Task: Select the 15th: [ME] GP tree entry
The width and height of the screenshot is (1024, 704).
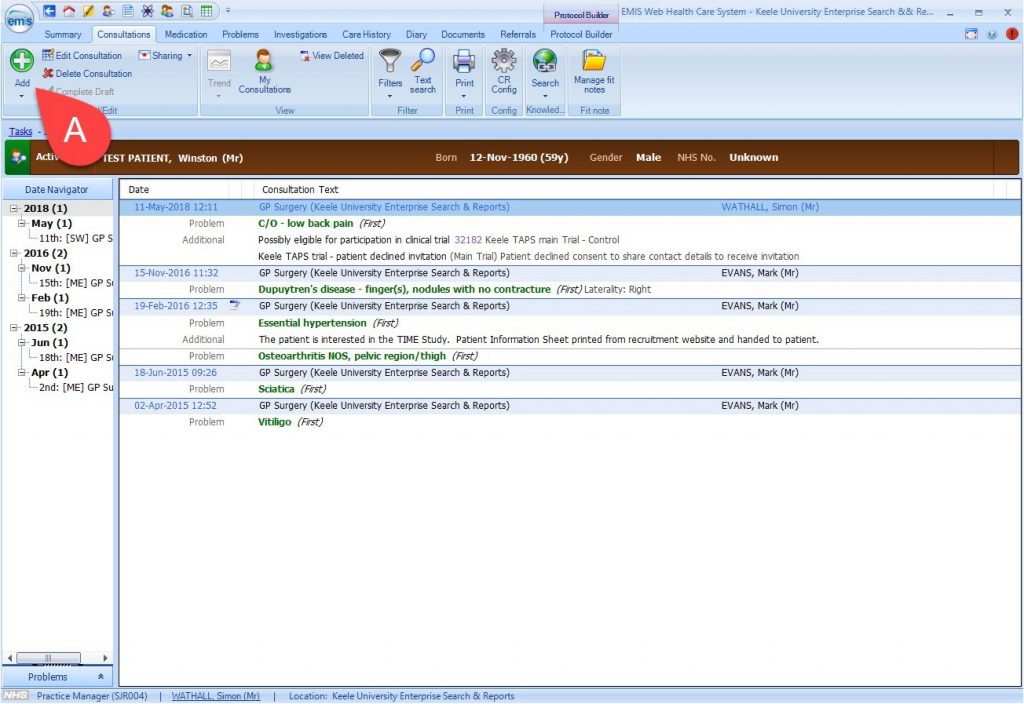Action: 76,283
